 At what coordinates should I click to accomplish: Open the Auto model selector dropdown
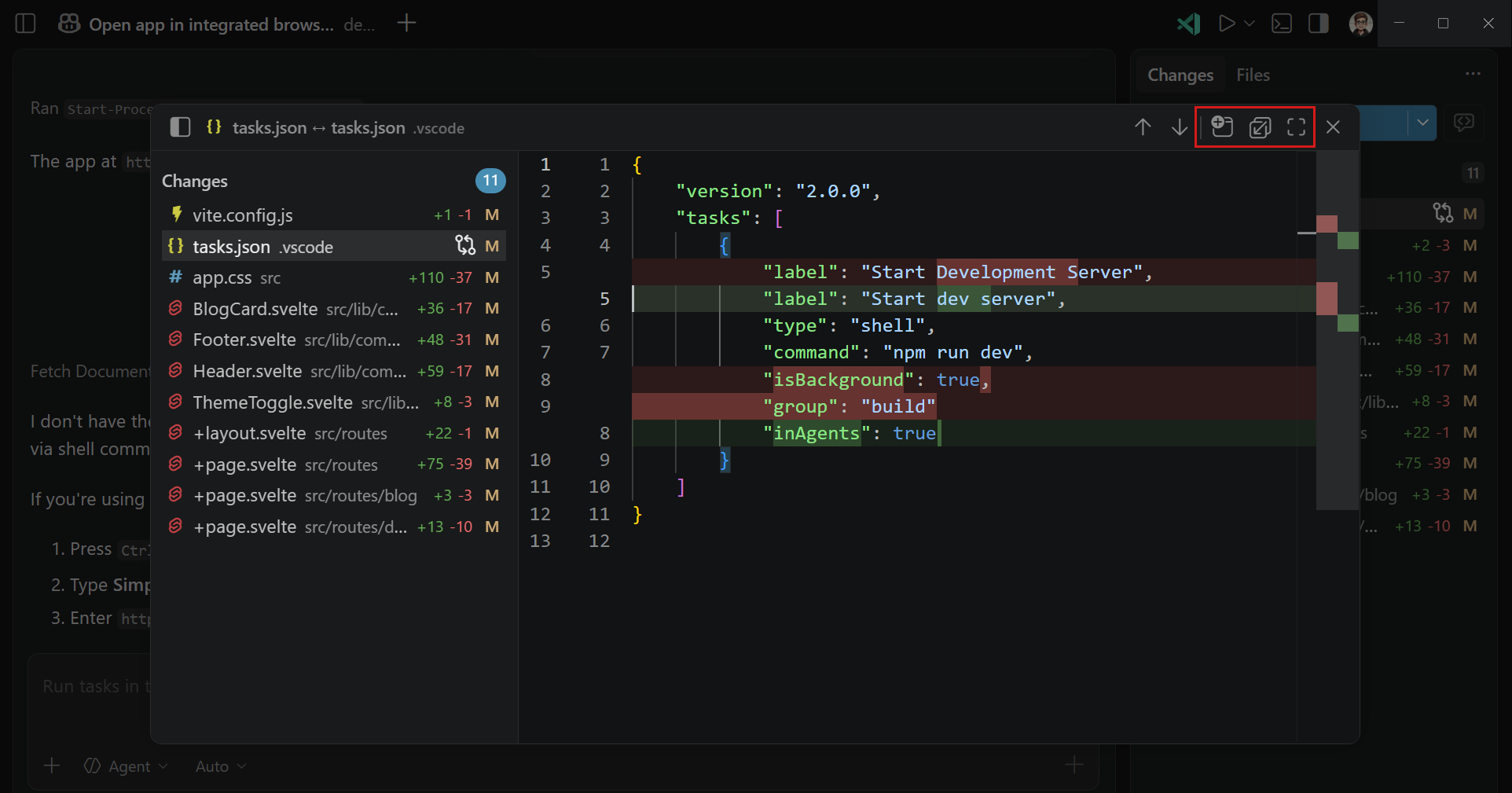coord(220,766)
